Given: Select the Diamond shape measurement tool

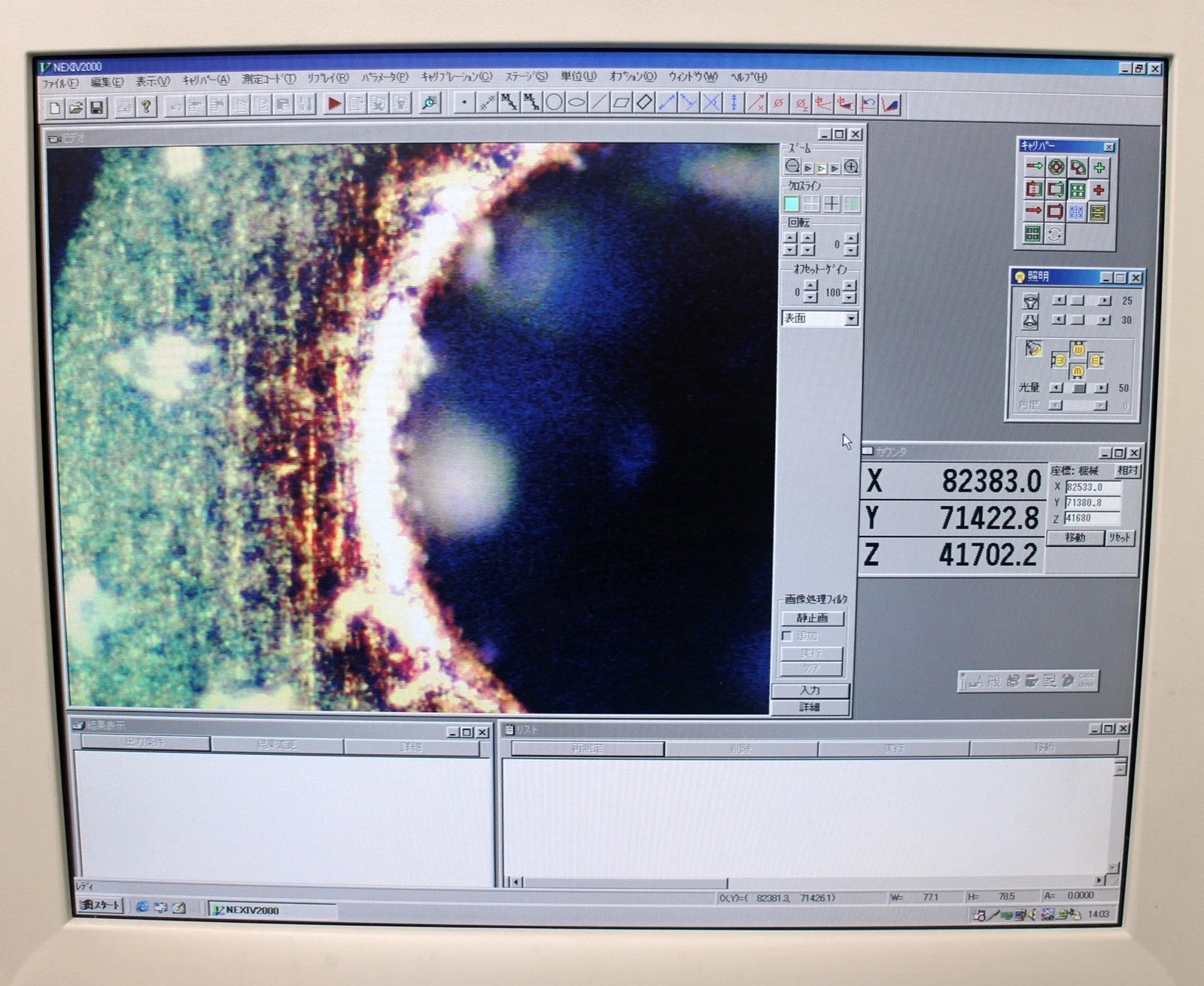Looking at the screenshot, I should tap(644, 102).
